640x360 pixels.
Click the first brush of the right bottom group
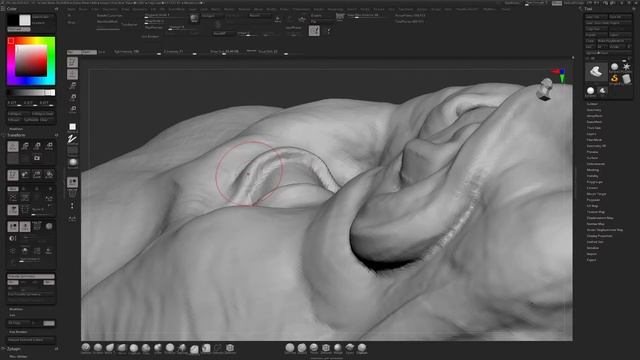[x=290, y=348]
